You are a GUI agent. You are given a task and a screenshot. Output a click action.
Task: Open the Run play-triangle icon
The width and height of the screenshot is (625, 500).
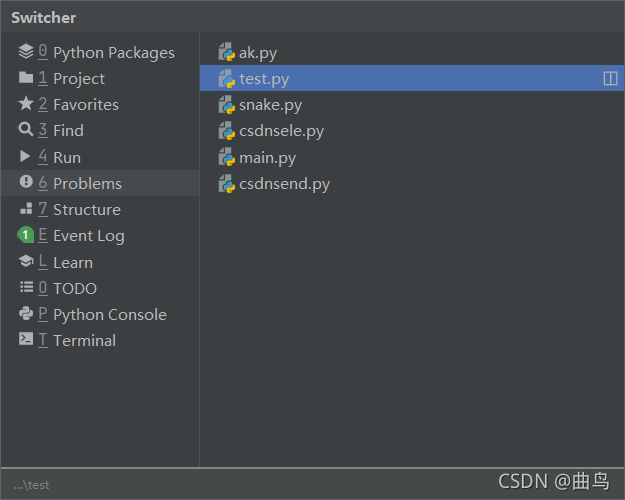click(x=25, y=156)
